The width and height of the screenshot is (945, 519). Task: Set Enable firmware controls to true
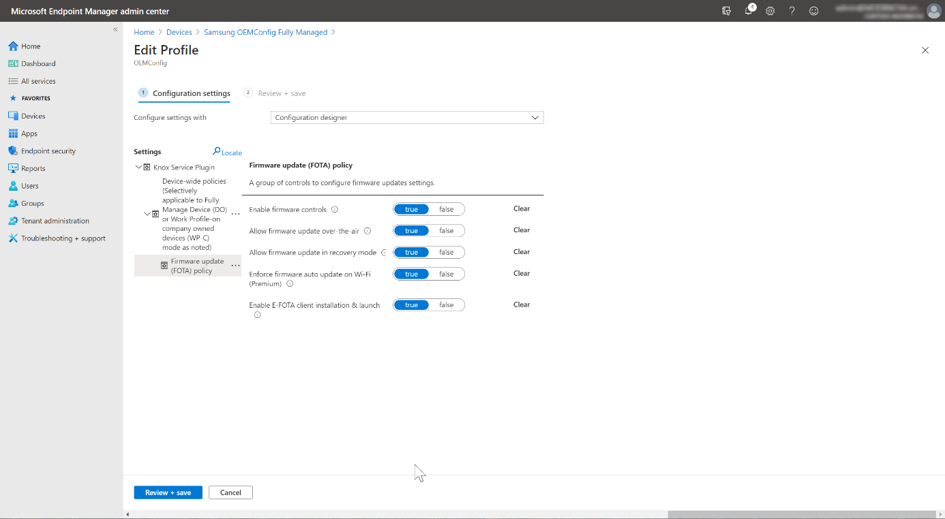[411, 209]
